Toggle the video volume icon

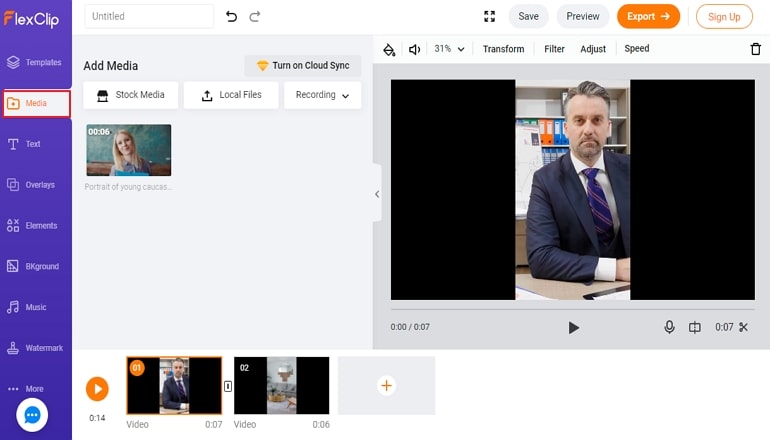pyautogui.click(x=414, y=49)
